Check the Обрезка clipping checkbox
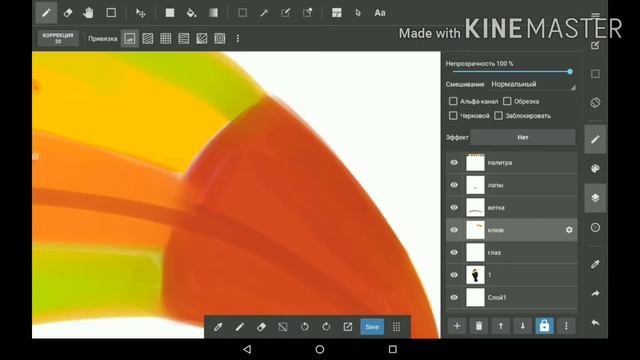Viewport: 640px width, 360px height. coord(507,101)
